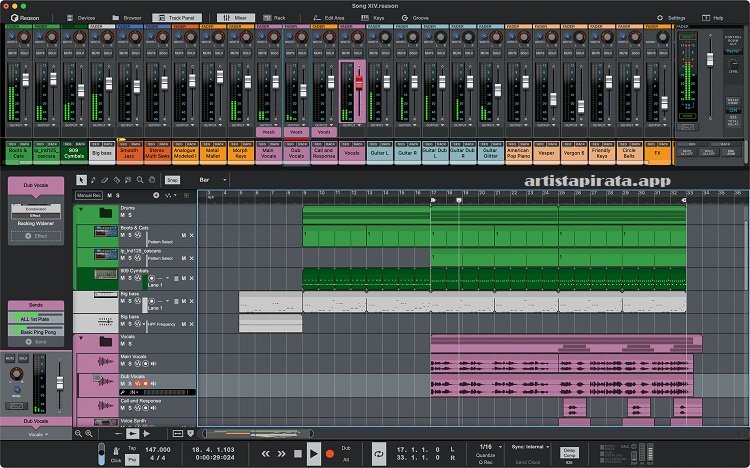Start playback with the play button
Viewport: 750px width, 468px height.
coord(313,453)
